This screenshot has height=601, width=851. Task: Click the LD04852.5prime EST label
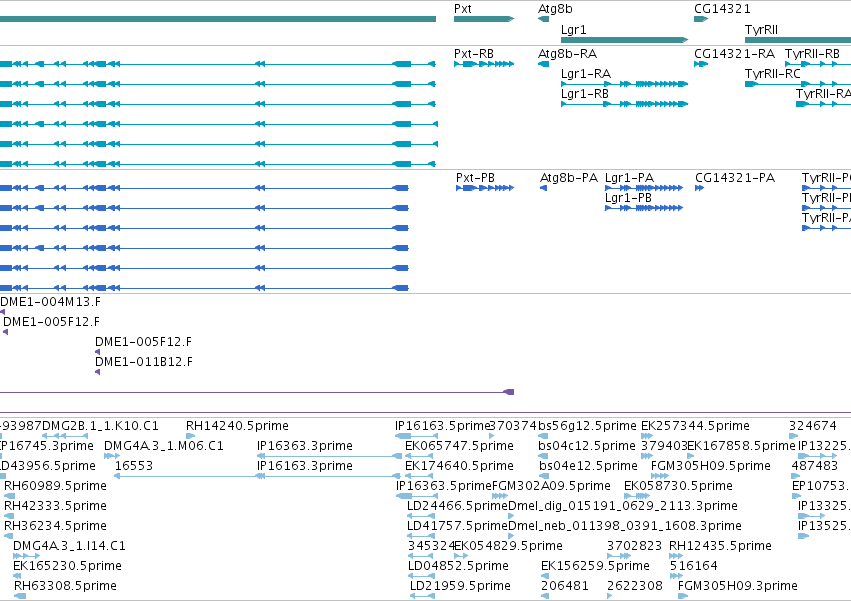[x=459, y=566]
